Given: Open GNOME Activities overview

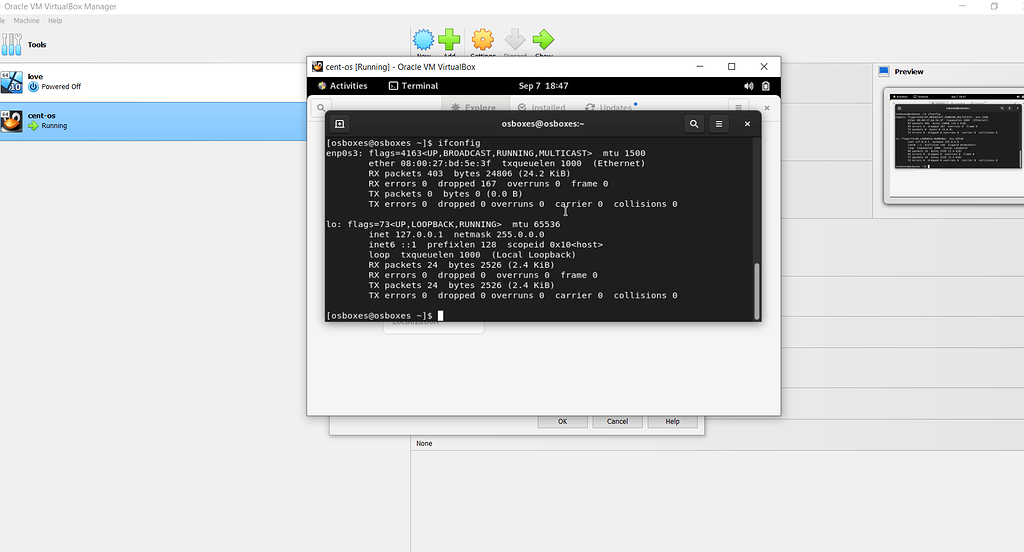Looking at the screenshot, I should (342, 86).
